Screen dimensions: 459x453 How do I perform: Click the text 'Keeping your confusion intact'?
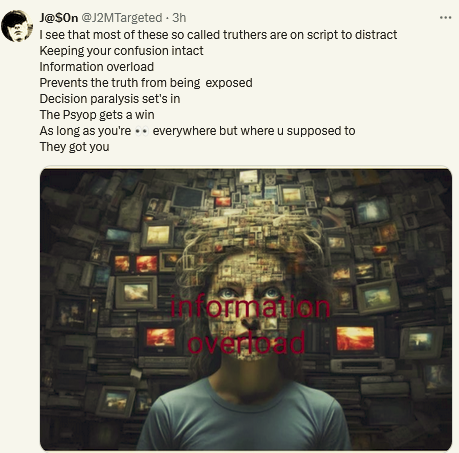click(121, 51)
